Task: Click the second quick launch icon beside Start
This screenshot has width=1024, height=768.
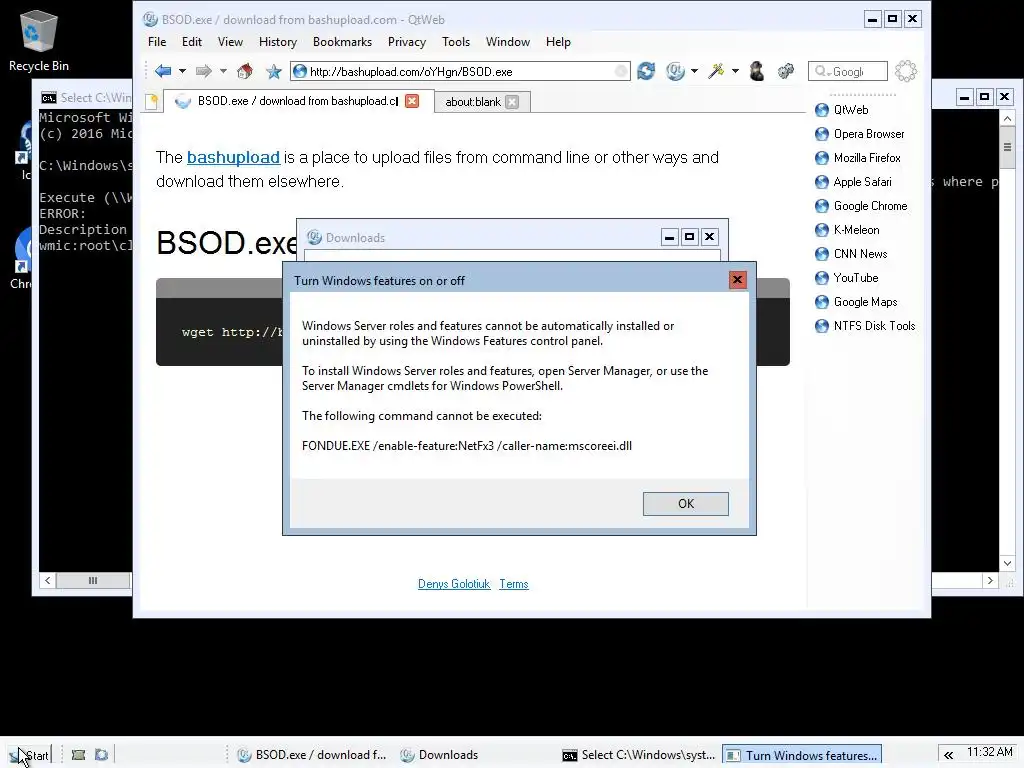Action: tap(101, 755)
